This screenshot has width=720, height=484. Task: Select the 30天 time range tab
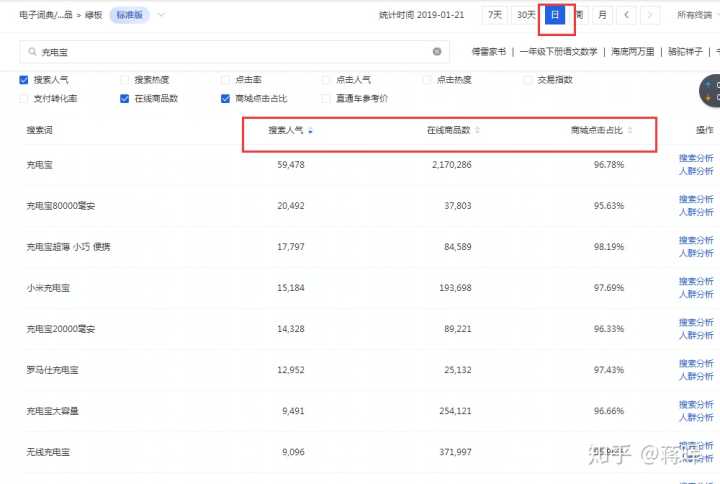click(525, 15)
